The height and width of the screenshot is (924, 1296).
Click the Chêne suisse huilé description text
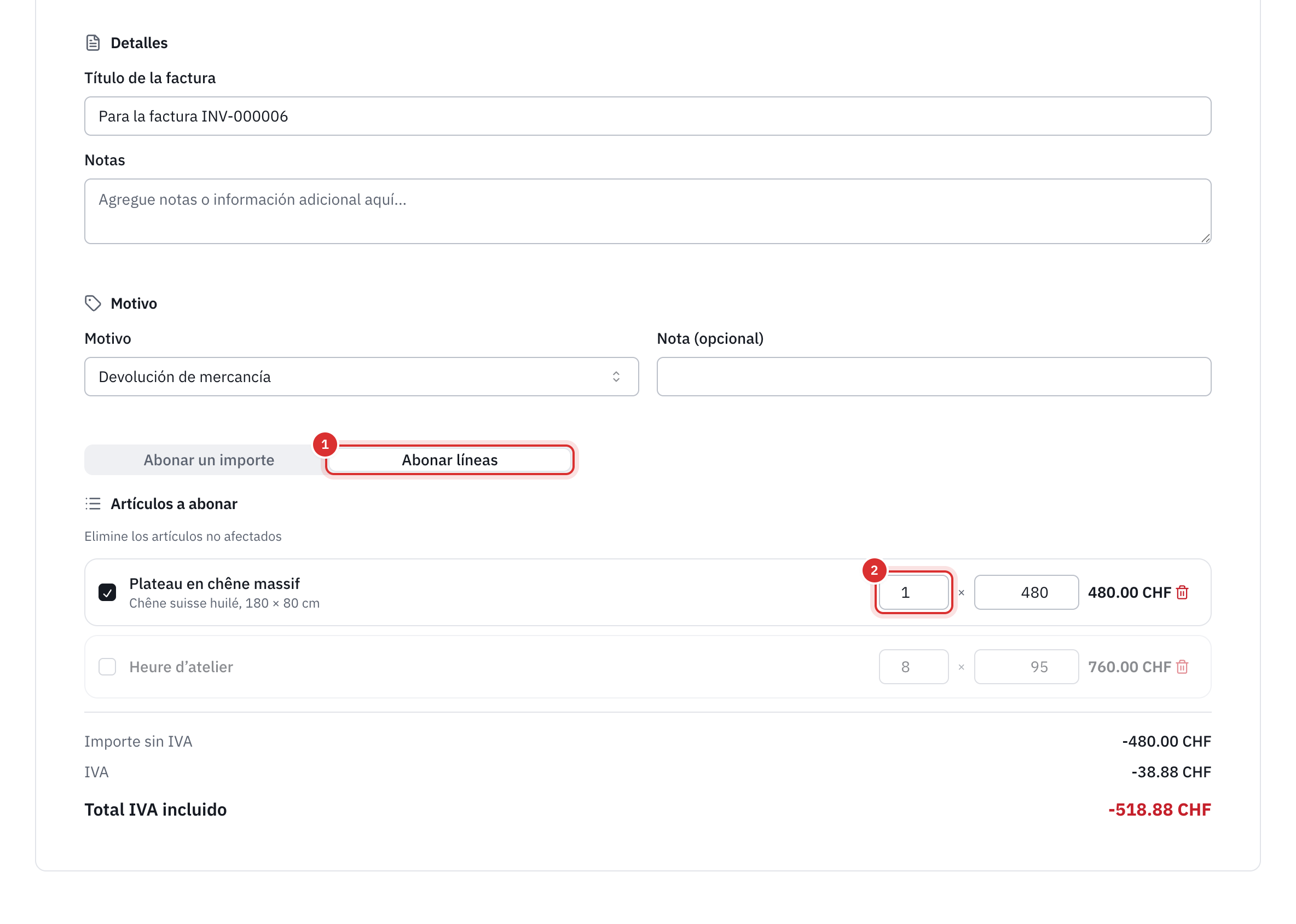[x=224, y=603]
